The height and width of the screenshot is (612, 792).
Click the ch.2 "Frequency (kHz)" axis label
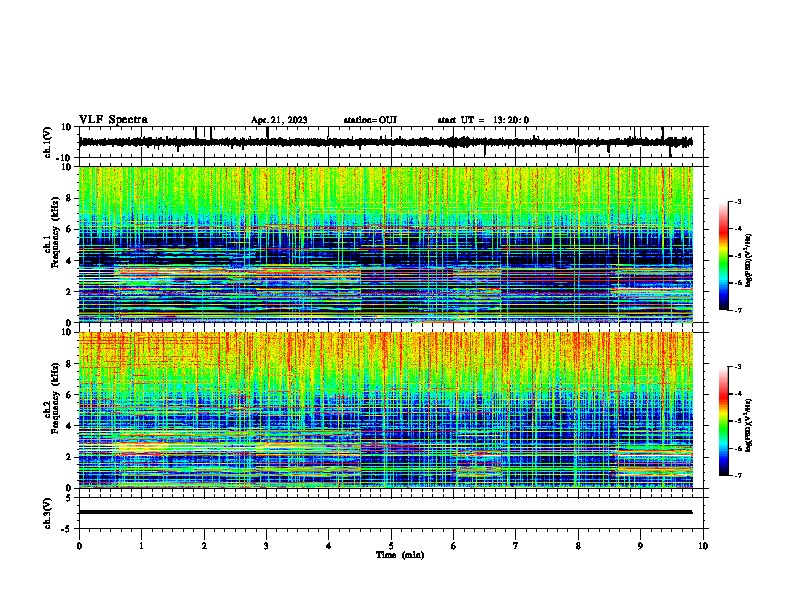(55, 397)
